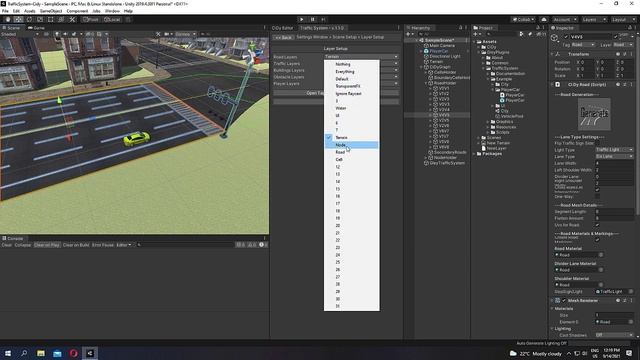Open the cloud services icon
640x360 pixels.
pyautogui.click(x=544, y=20)
